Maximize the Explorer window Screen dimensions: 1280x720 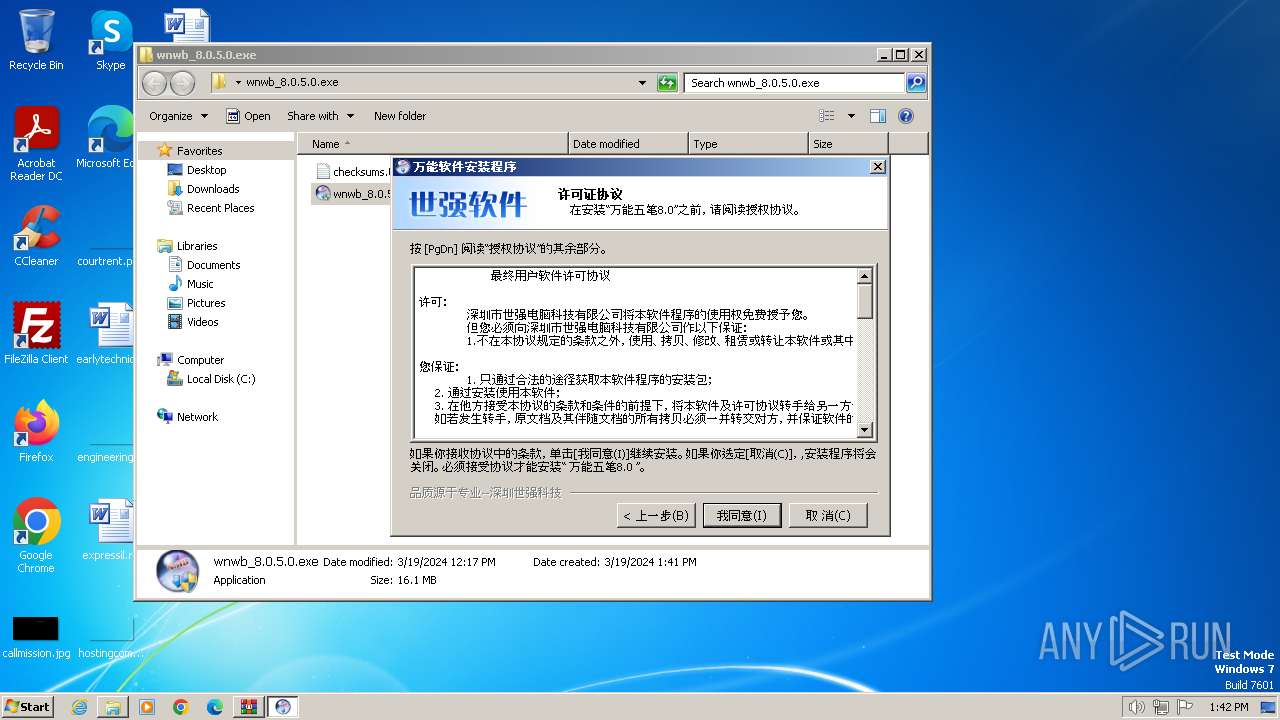pyautogui.click(x=900, y=55)
